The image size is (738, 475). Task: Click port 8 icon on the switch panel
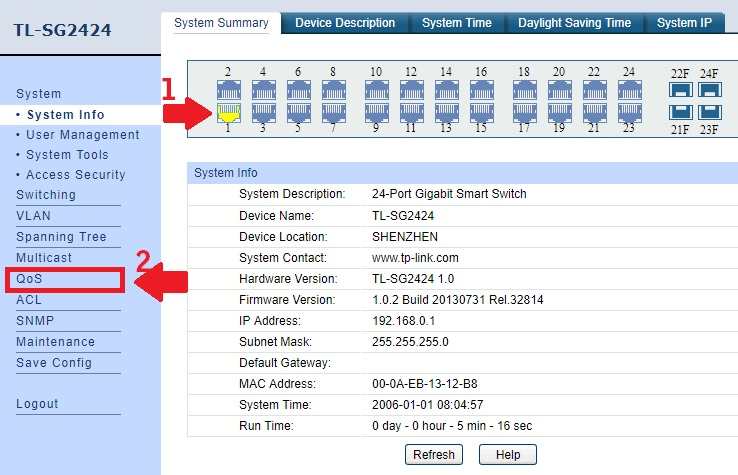[x=334, y=90]
